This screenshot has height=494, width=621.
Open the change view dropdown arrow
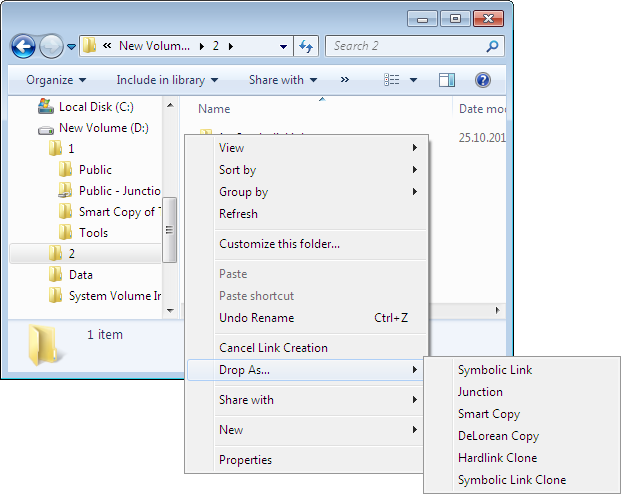click(412, 80)
